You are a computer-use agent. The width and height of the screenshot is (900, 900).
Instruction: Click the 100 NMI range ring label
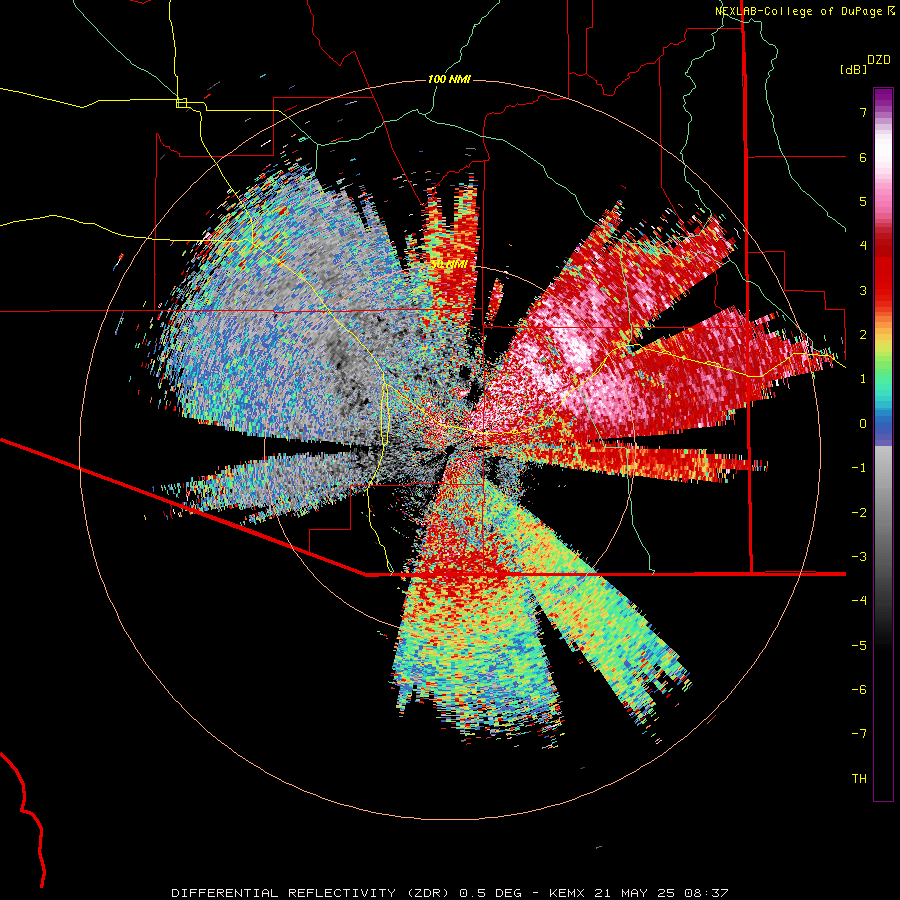click(449, 79)
